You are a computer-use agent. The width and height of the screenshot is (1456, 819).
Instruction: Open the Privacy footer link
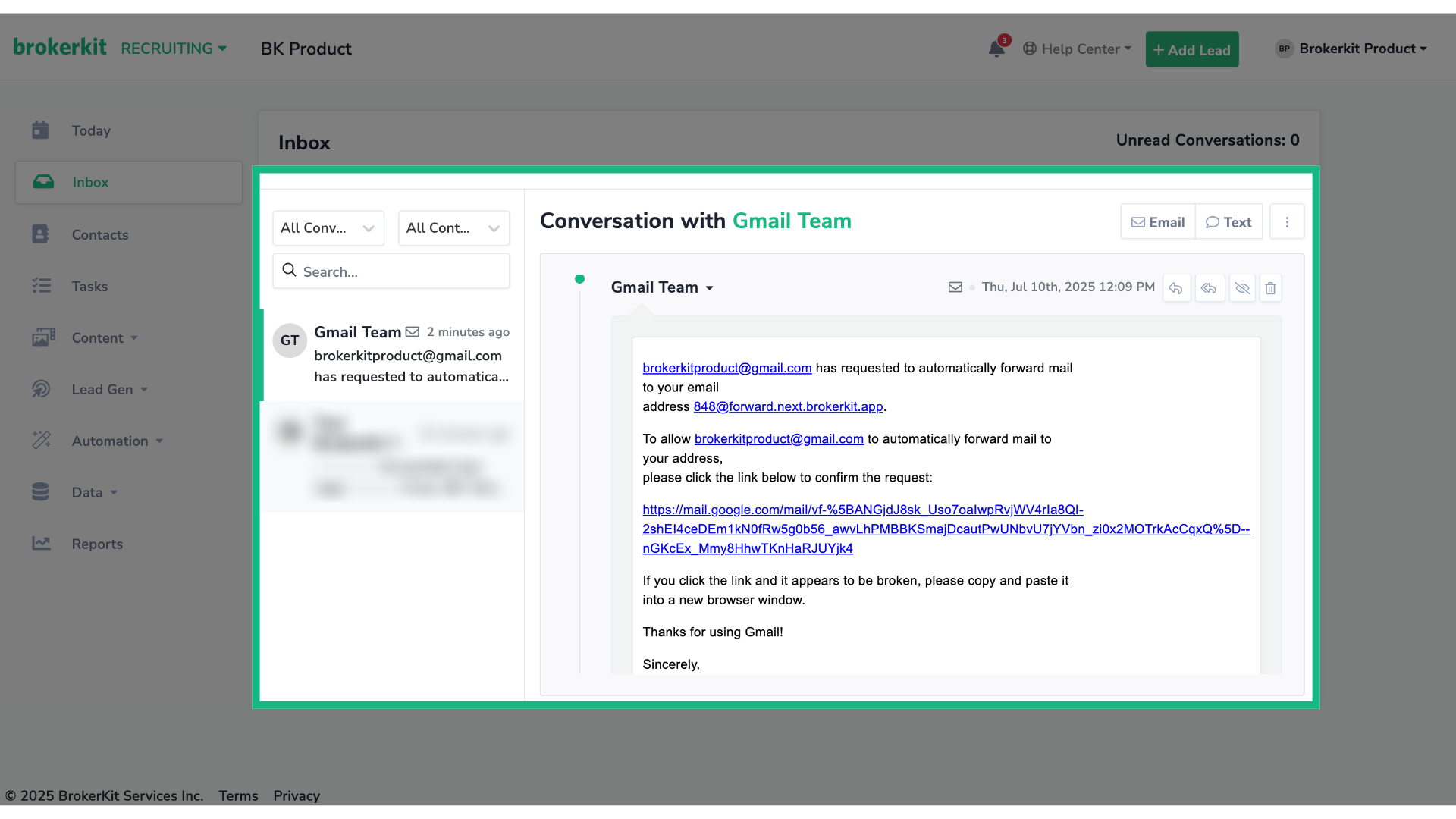pos(297,795)
